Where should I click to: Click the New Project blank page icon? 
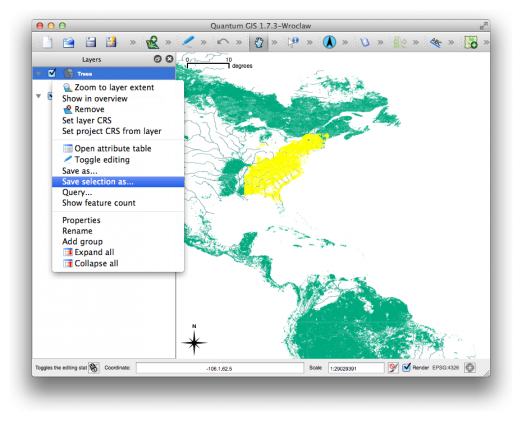(47, 42)
